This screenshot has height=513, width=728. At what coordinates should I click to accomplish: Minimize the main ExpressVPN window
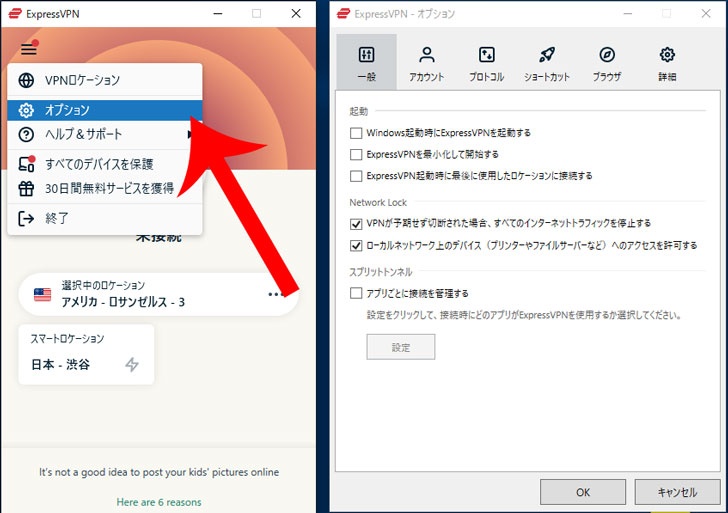[218, 14]
